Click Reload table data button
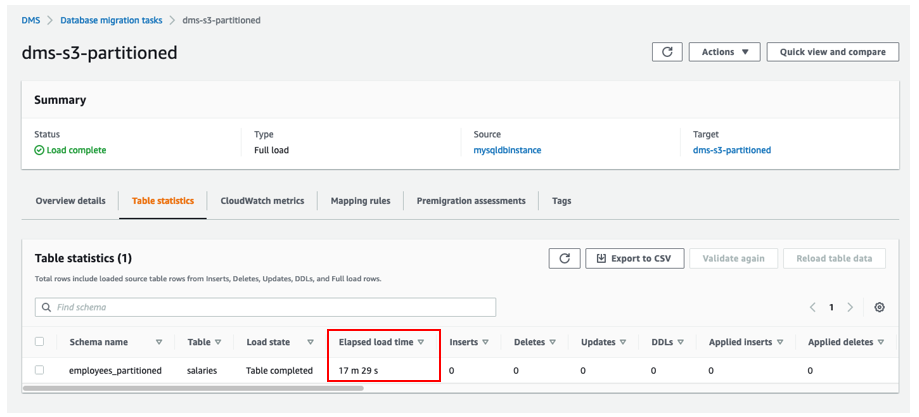Screen dimensions: 919x417 pos(834,258)
